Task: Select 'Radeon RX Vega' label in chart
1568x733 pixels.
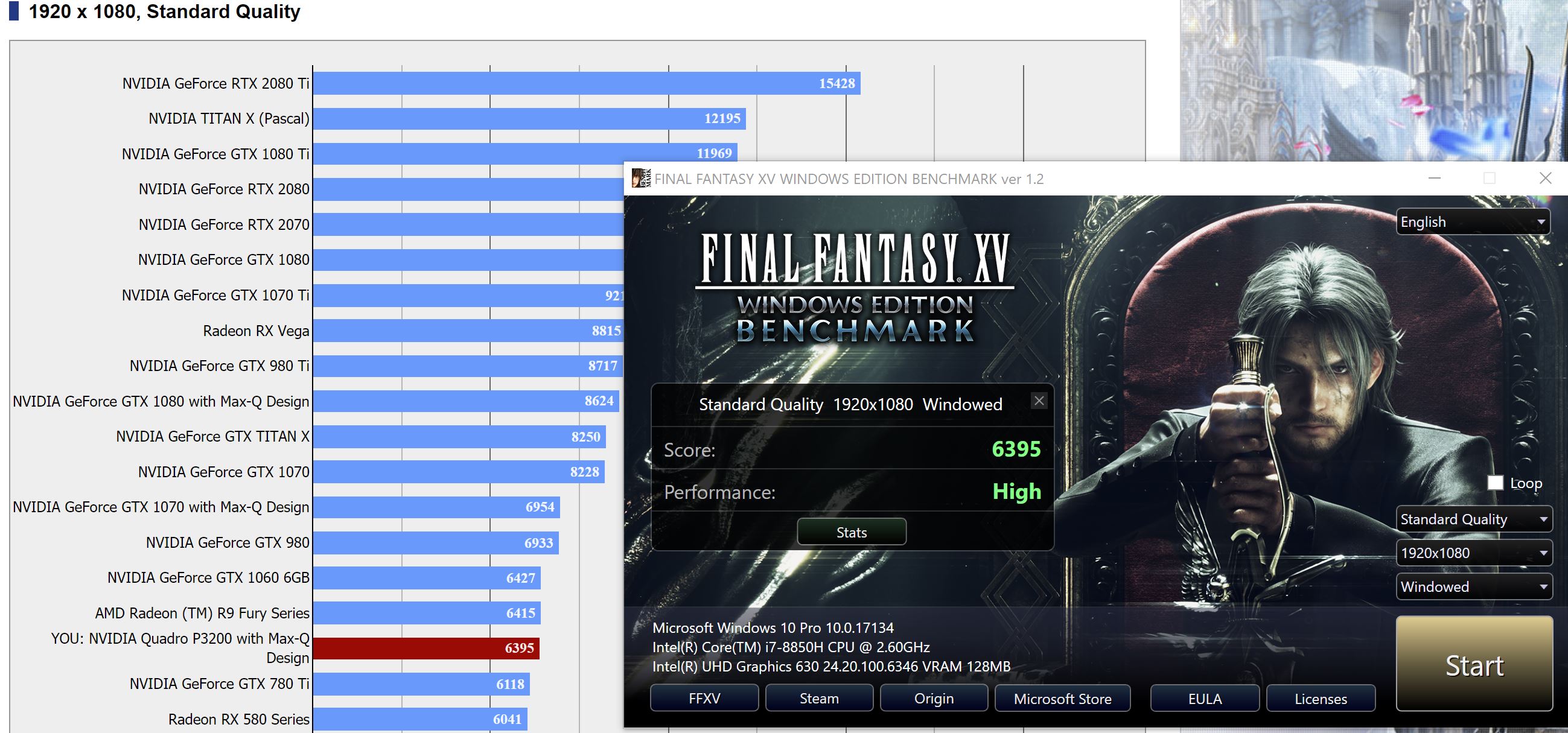Action: point(257,331)
